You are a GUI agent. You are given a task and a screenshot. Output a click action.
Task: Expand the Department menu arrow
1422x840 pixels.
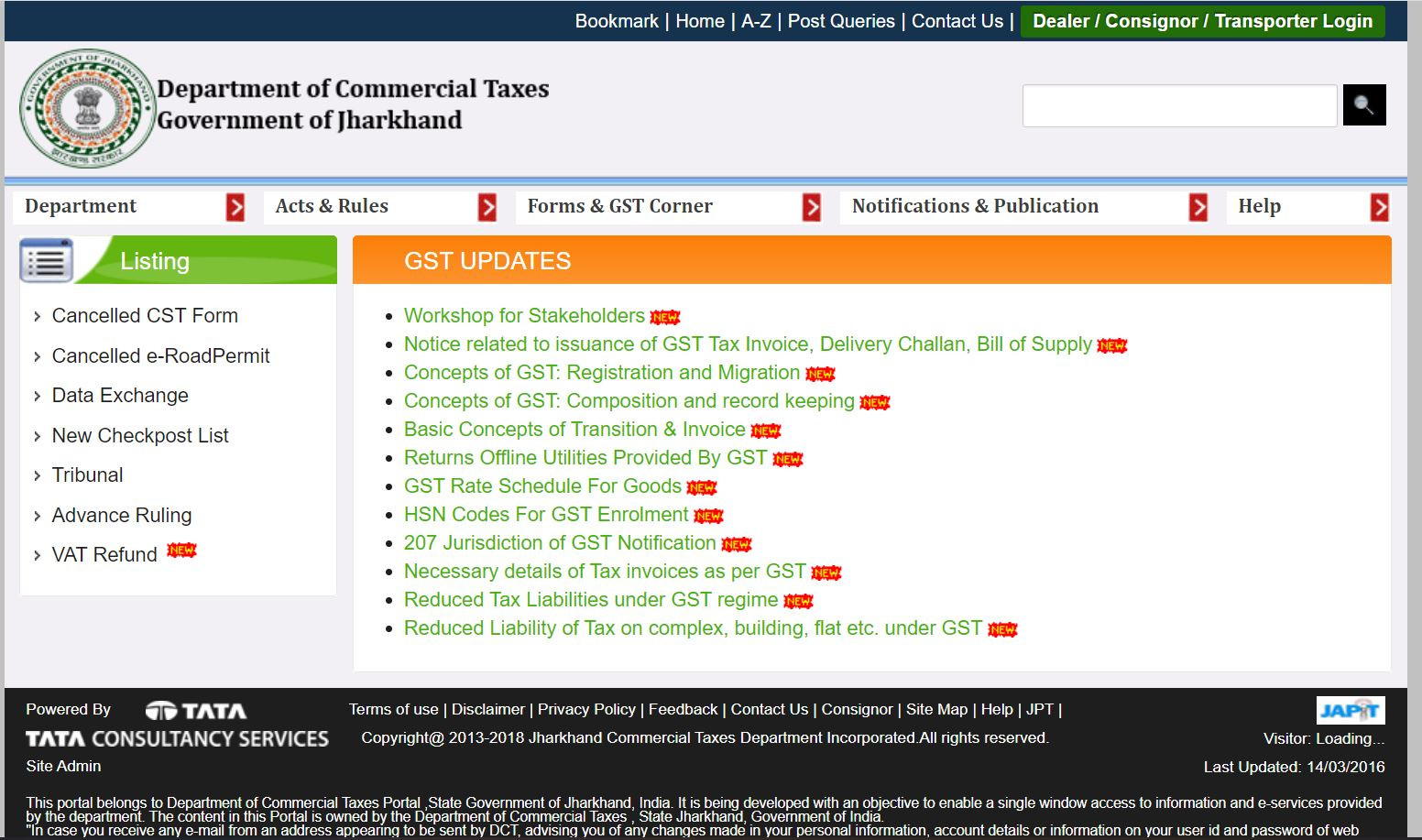[235, 207]
